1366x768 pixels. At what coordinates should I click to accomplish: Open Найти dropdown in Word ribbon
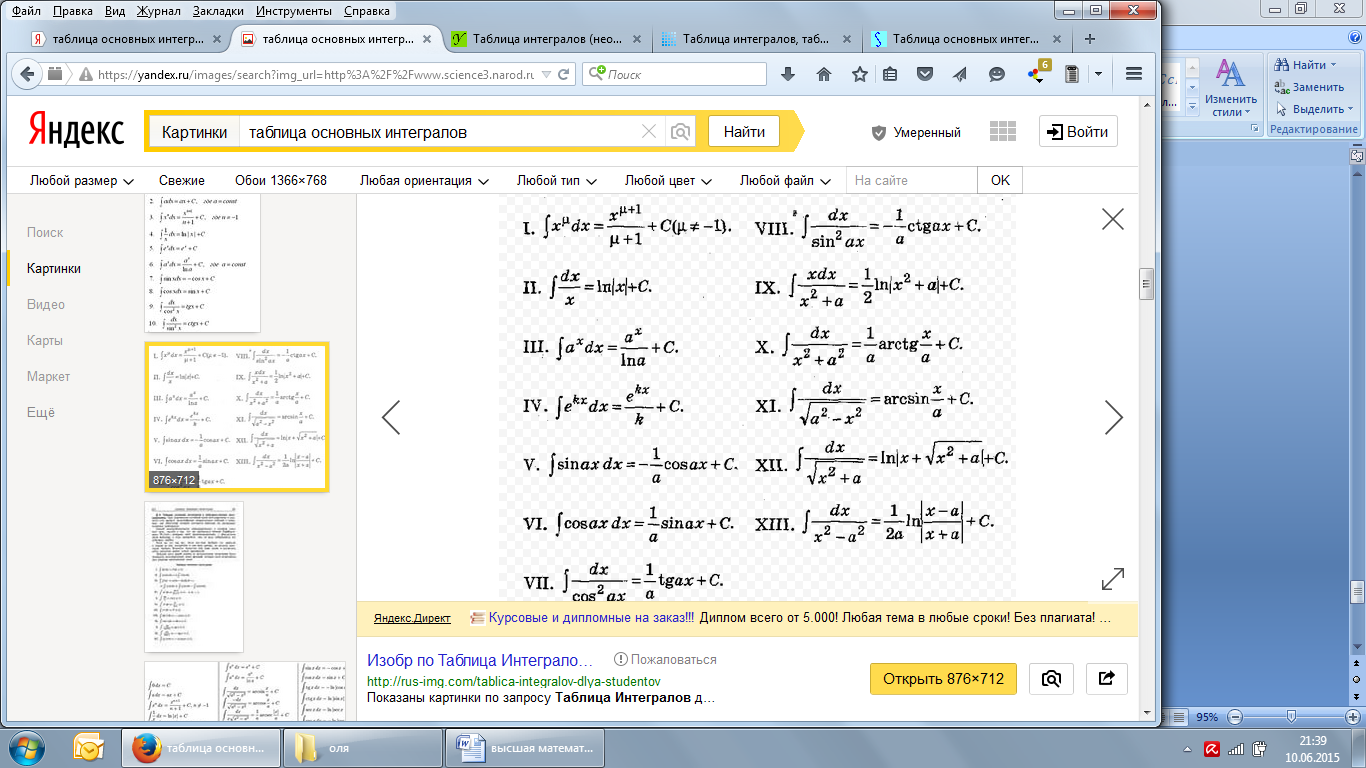tap(1306, 65)
